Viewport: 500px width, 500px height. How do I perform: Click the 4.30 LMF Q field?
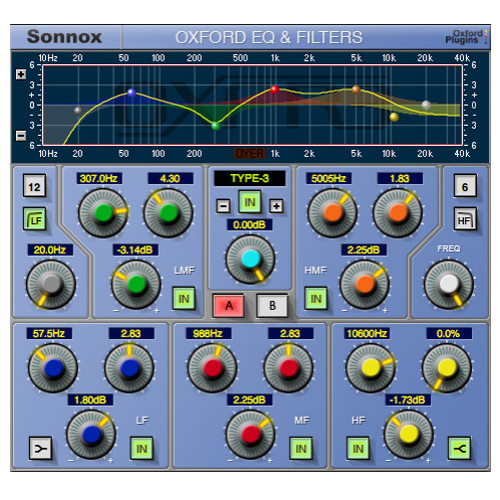tap(170, 178)
